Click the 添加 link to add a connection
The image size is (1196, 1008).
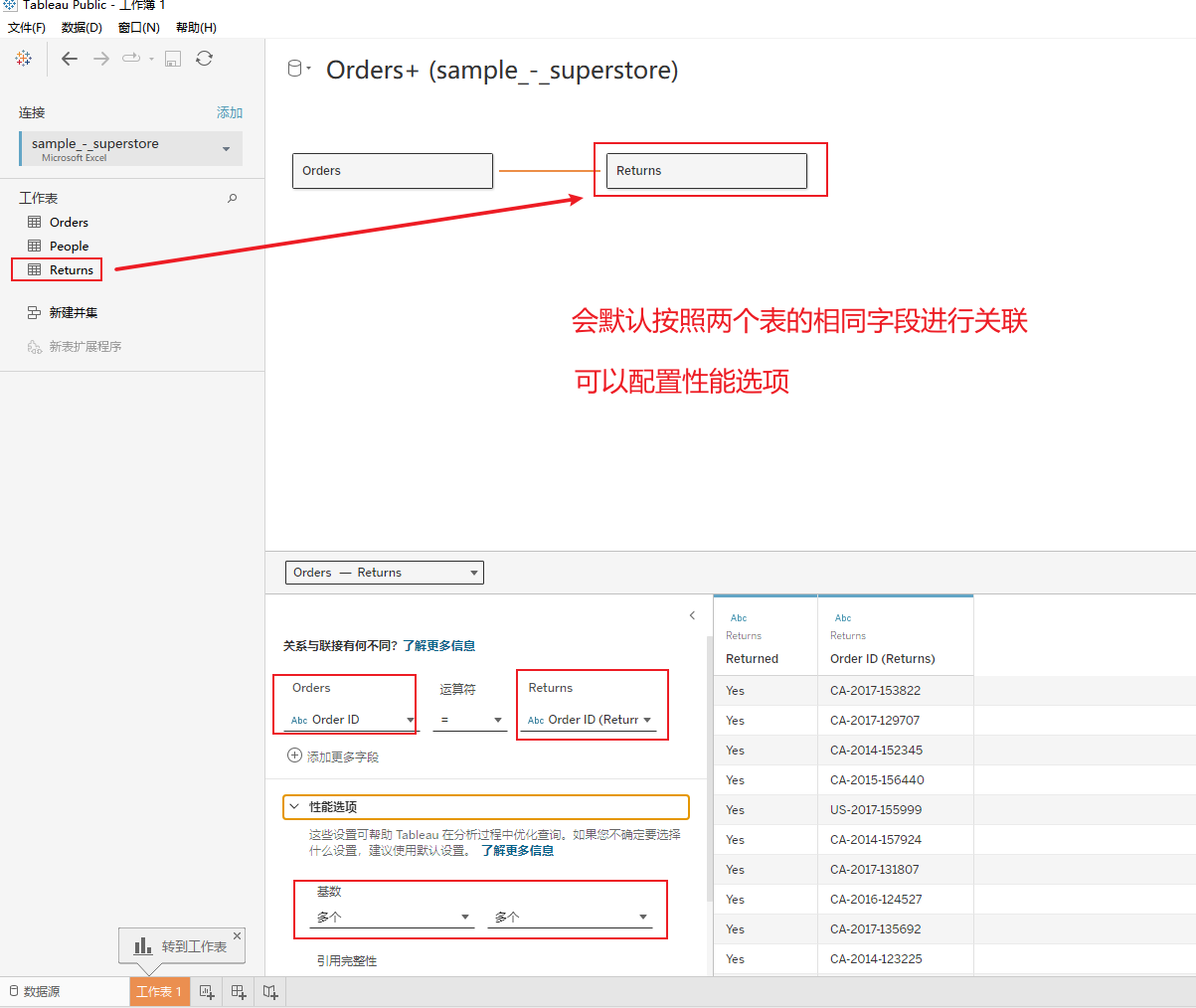pos(230,112)
